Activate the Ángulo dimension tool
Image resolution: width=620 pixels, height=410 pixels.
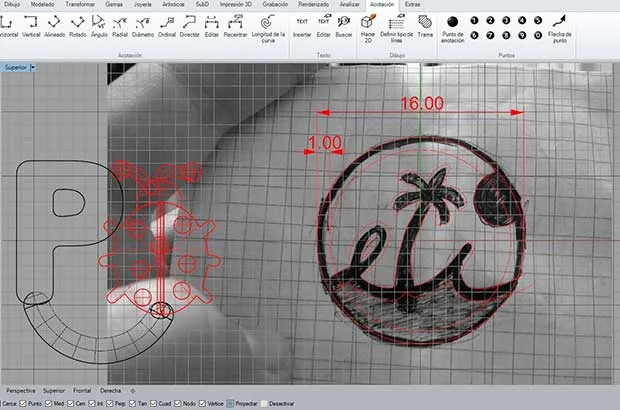click(x=99, y=23)
